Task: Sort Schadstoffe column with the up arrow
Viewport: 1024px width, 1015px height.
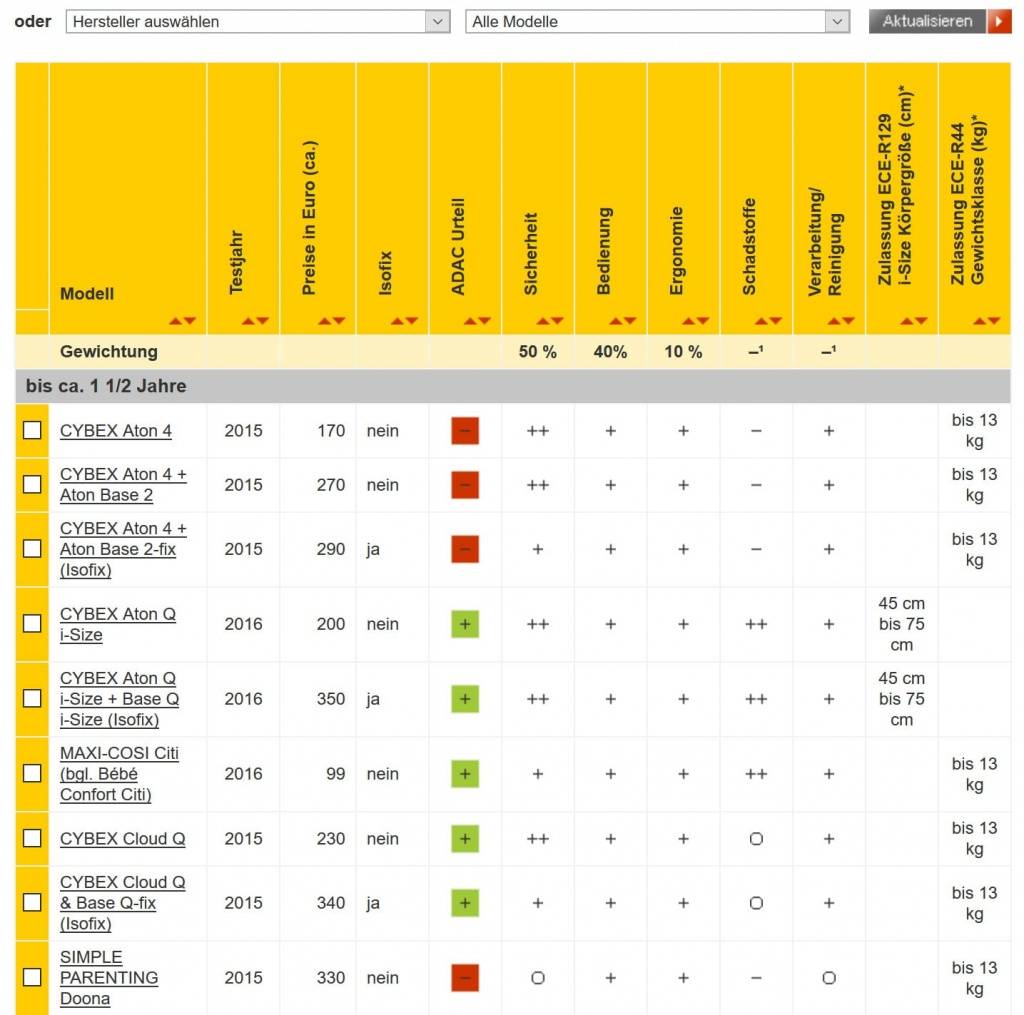Action: (761, 321)
